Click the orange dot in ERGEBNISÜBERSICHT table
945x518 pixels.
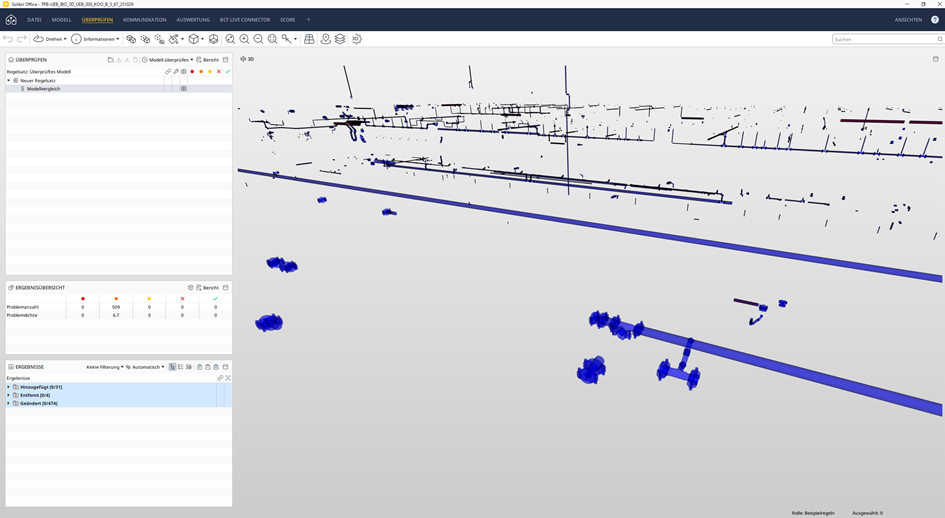click(116, 298)
